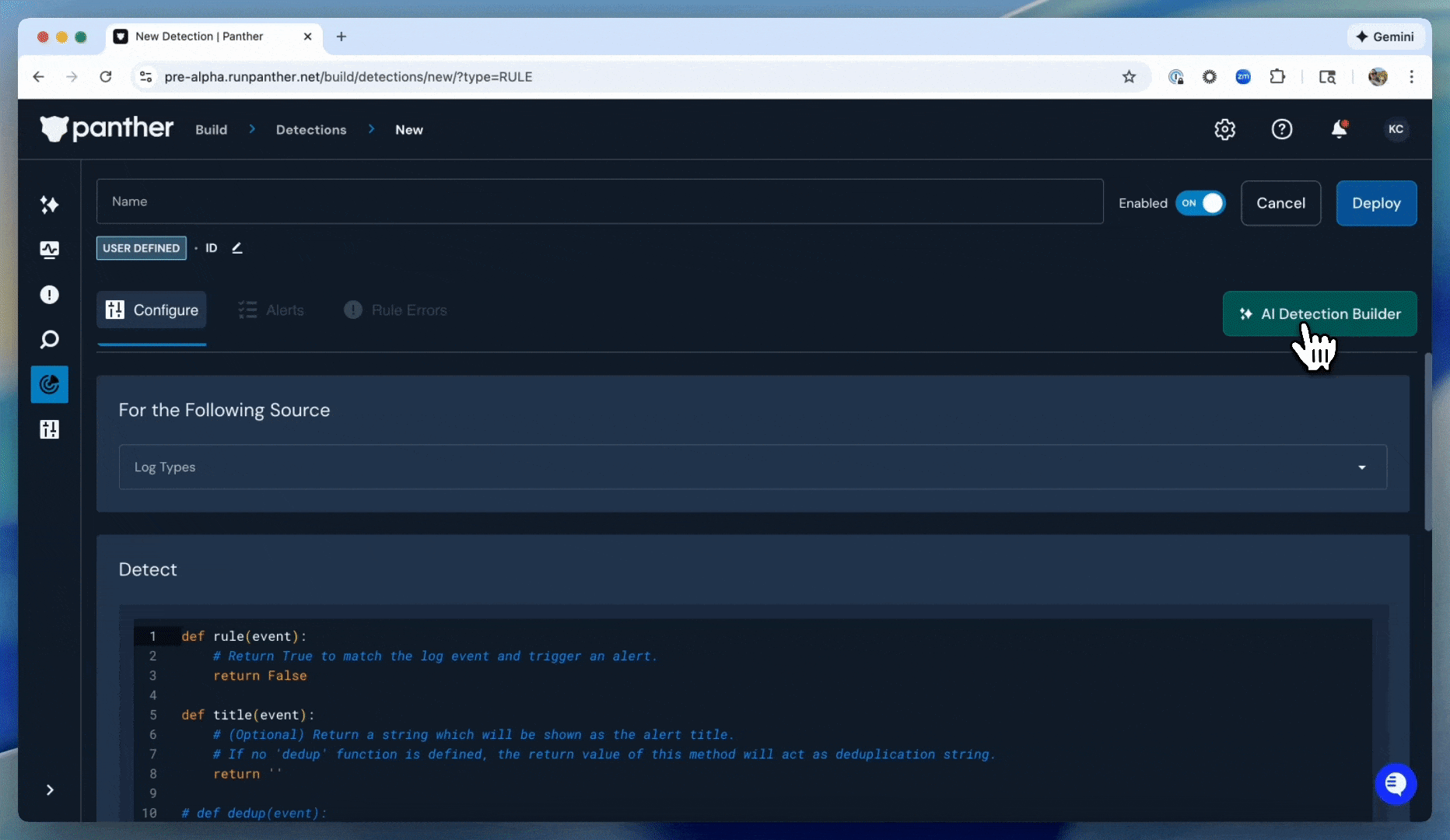
Task: Click the Name input field
Action: [x=600, y=201]
